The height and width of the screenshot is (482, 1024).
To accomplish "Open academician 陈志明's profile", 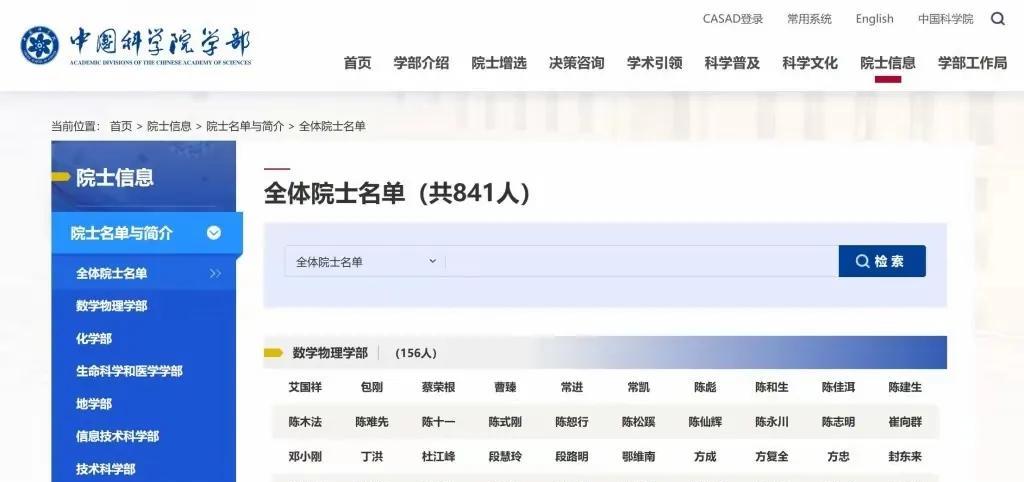I will [838, 422].
